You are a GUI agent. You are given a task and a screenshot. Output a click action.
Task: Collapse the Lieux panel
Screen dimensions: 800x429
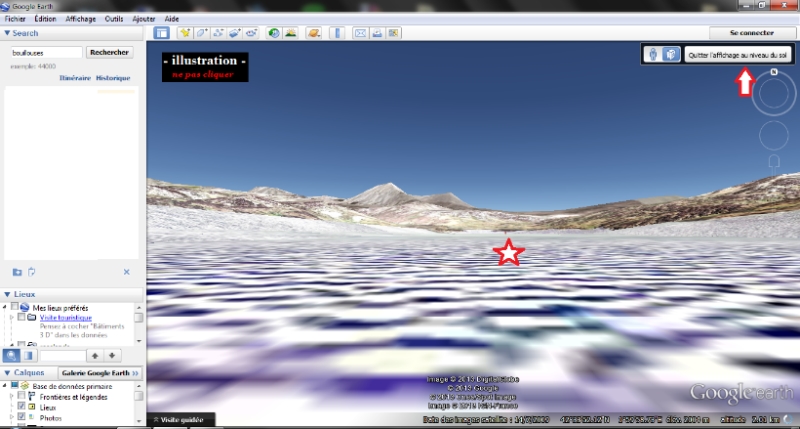pyautogui.click(x=8, y=295)
